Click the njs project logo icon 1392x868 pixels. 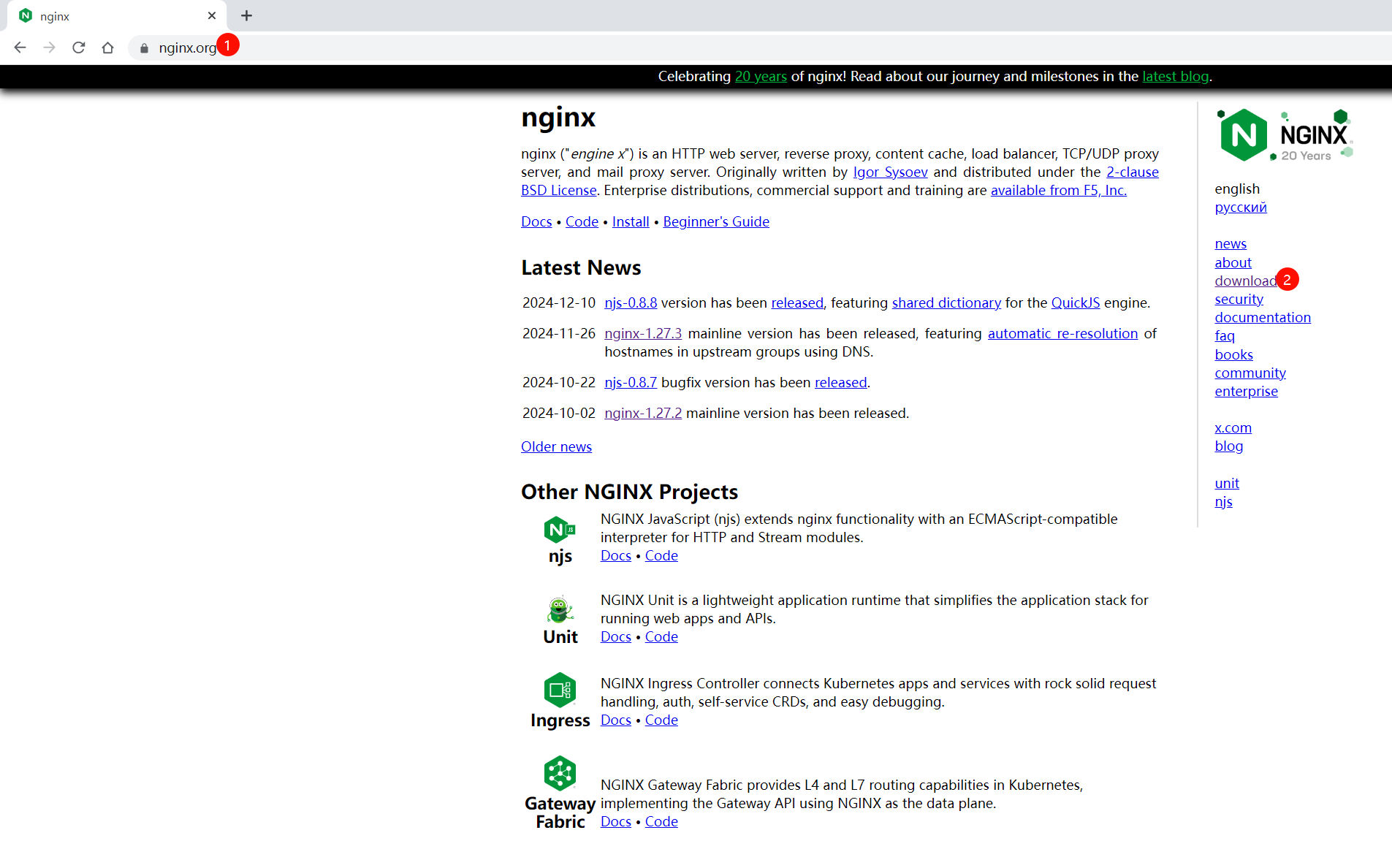pos(560,529)
